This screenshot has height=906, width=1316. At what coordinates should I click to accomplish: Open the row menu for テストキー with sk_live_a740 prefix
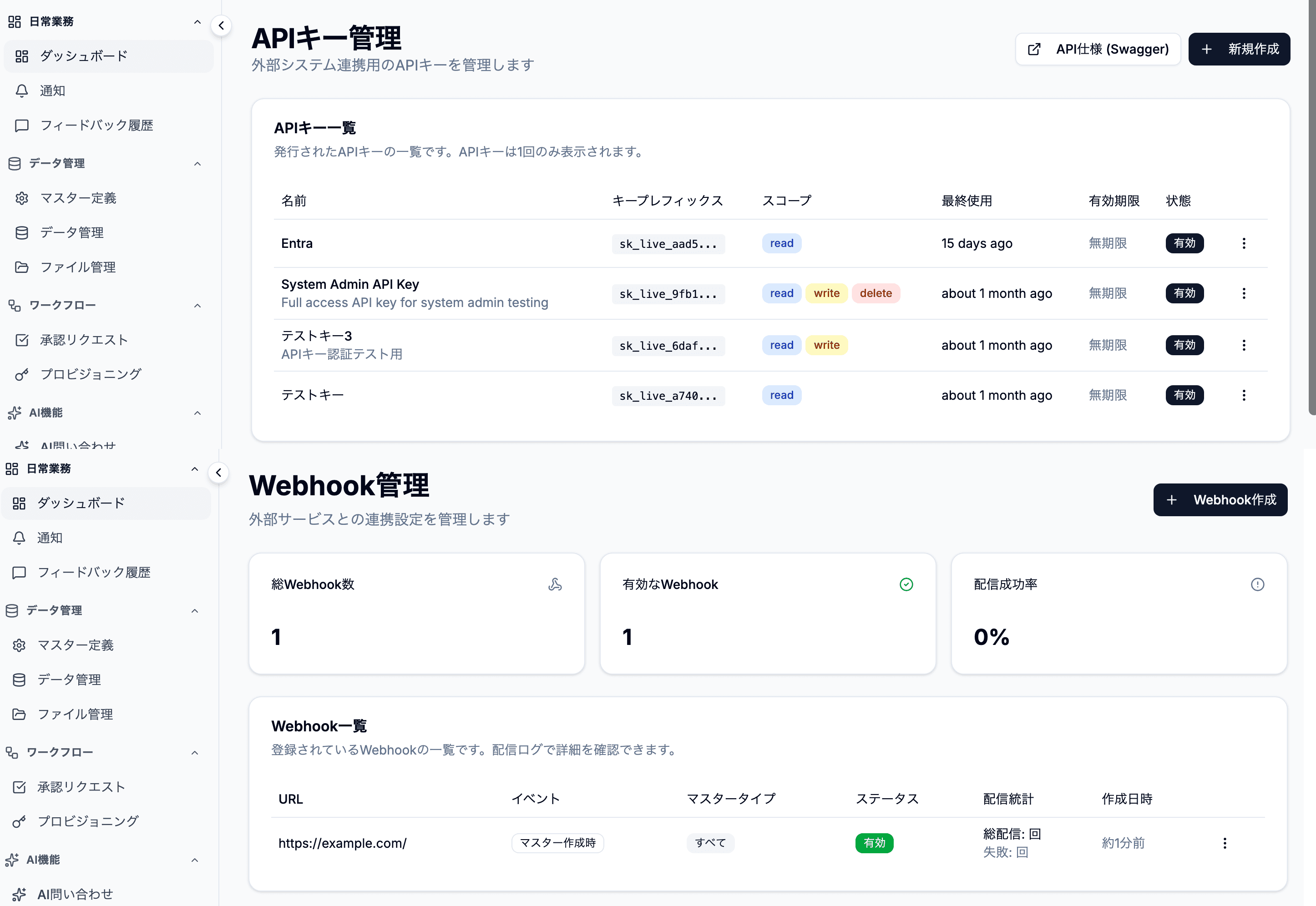click(x=1244, y=395)
